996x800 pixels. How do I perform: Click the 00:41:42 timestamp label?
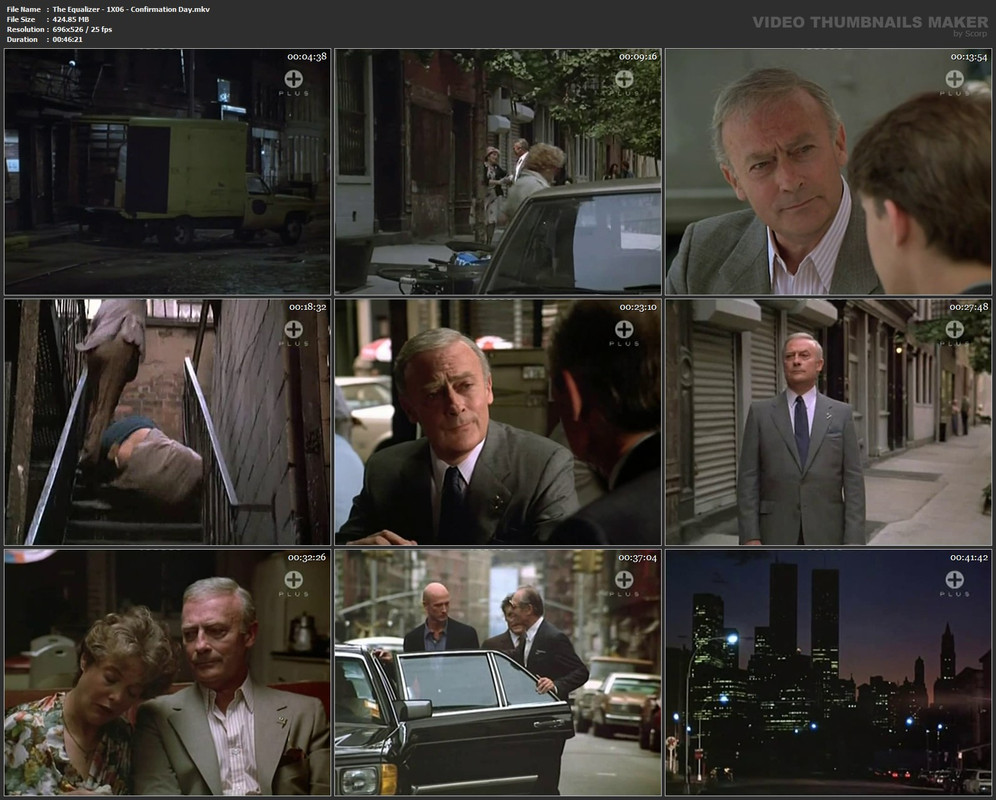[969, 557]
